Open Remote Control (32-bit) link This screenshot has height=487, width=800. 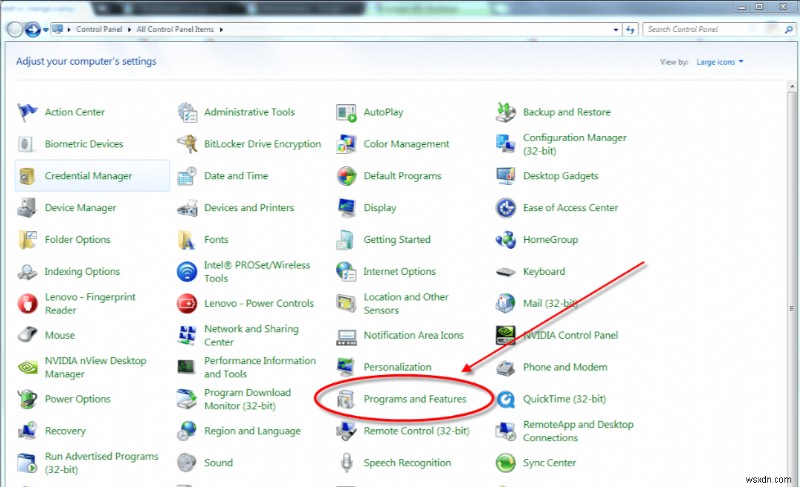pyautogui.click(x=416, y=431)
